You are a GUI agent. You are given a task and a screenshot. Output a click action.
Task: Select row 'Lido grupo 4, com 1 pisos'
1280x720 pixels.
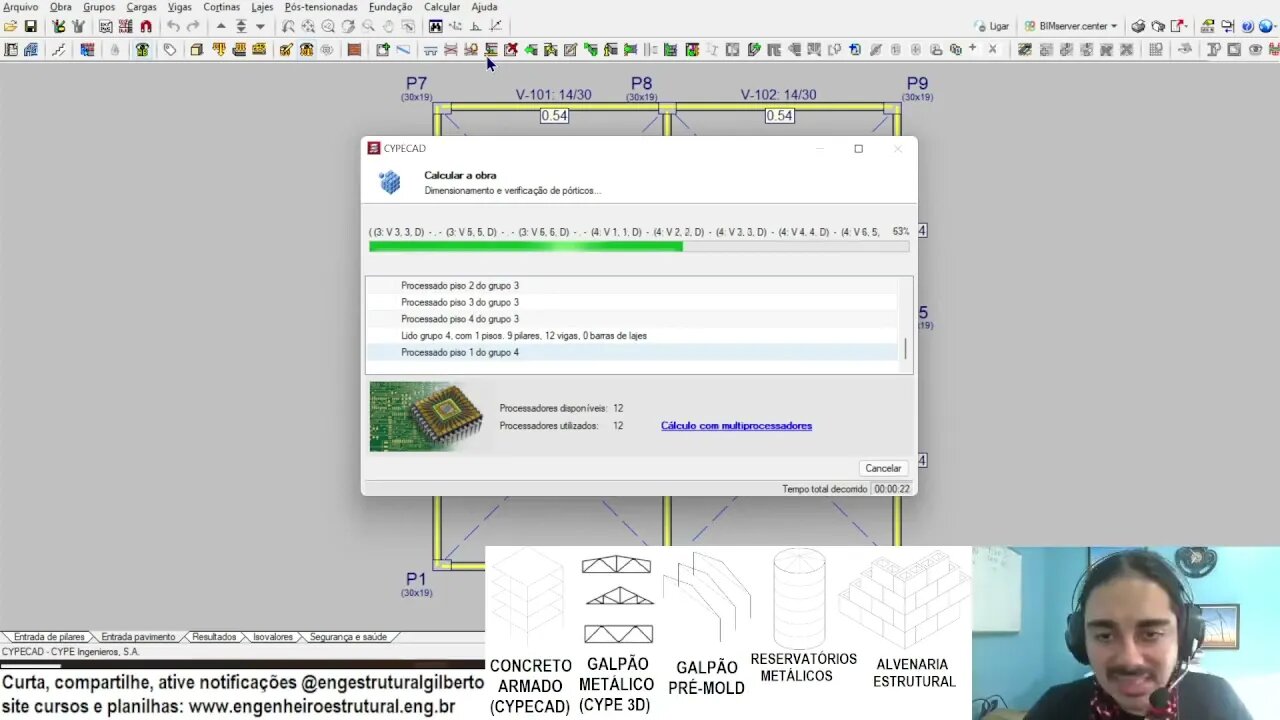coord(631,336)
